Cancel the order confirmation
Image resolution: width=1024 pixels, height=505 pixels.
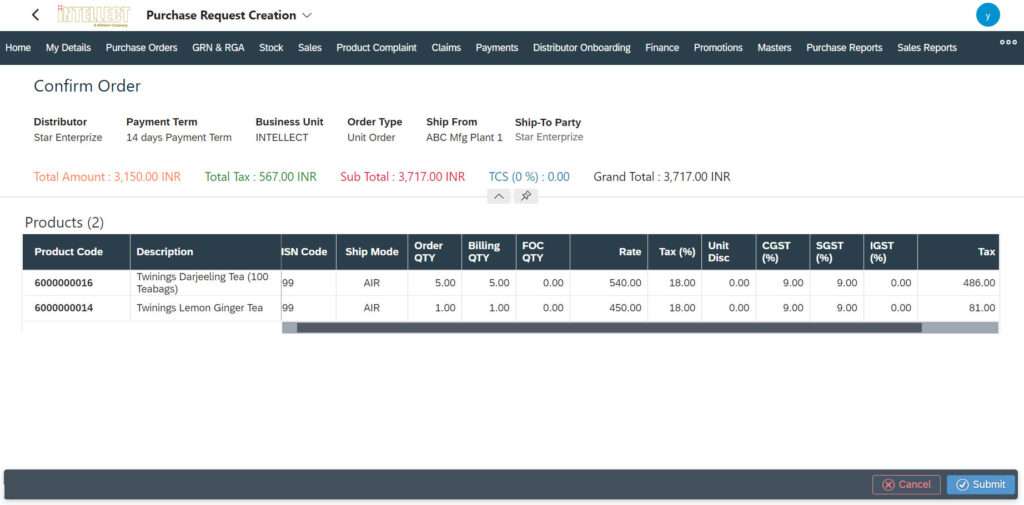click(x=906, y=484)
